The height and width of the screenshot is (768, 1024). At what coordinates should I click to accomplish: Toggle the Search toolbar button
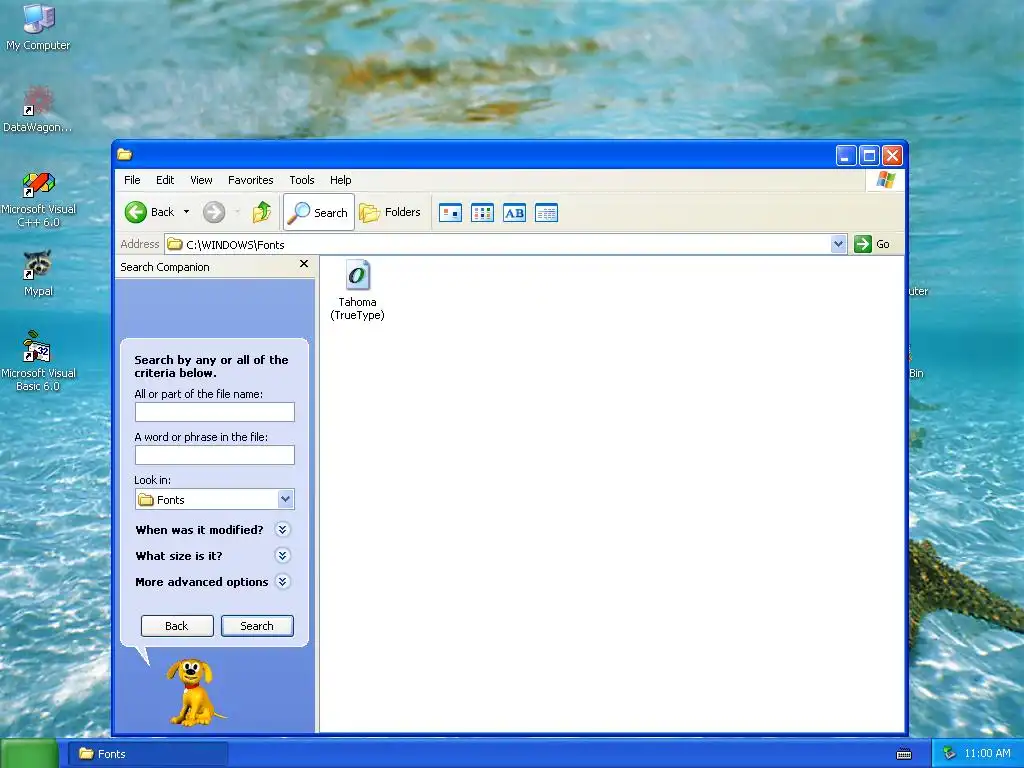(x=319, y=212)
